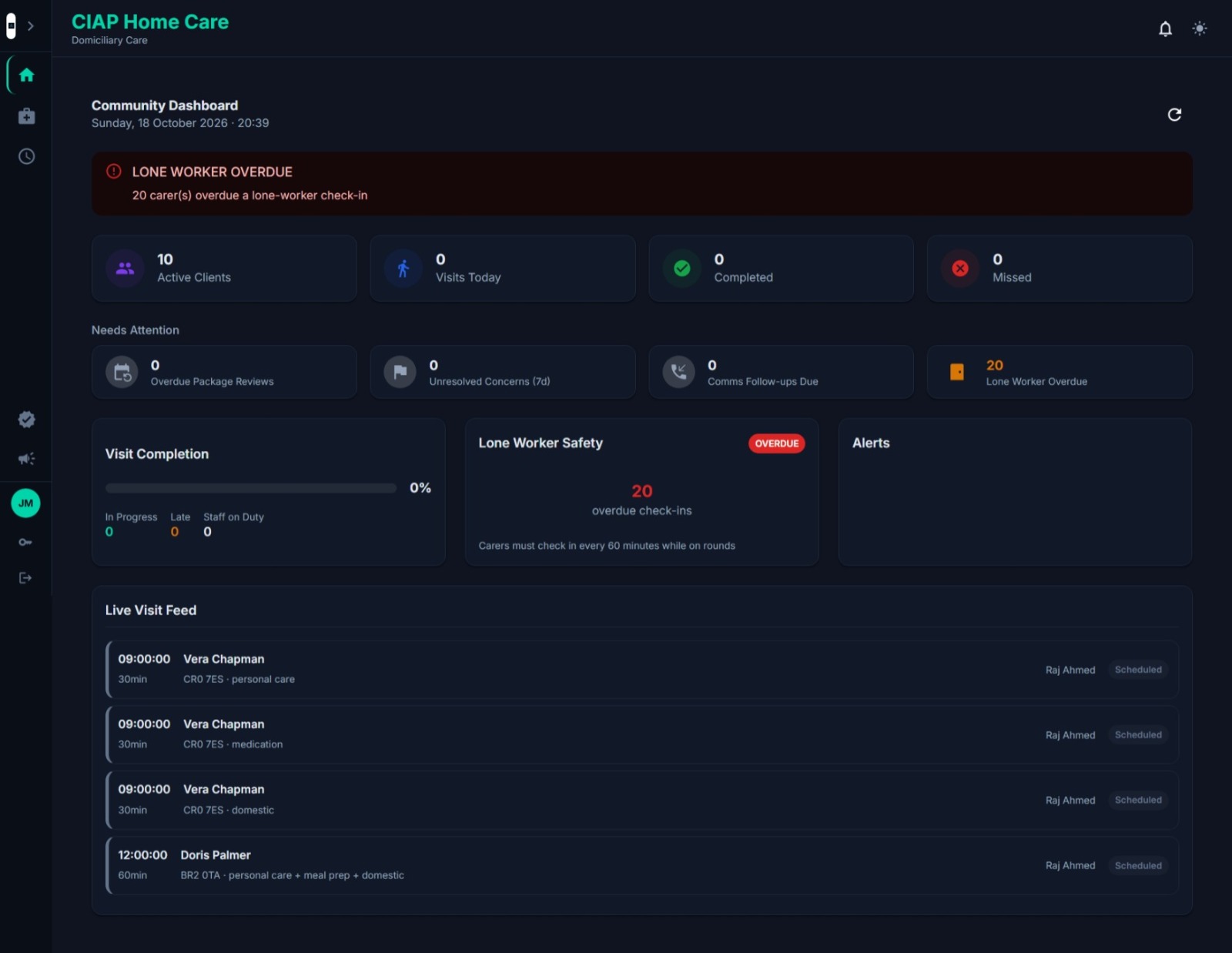Click the Completed green check icon
Screen dimensions: 1232x953
click(x=681, y=269)
